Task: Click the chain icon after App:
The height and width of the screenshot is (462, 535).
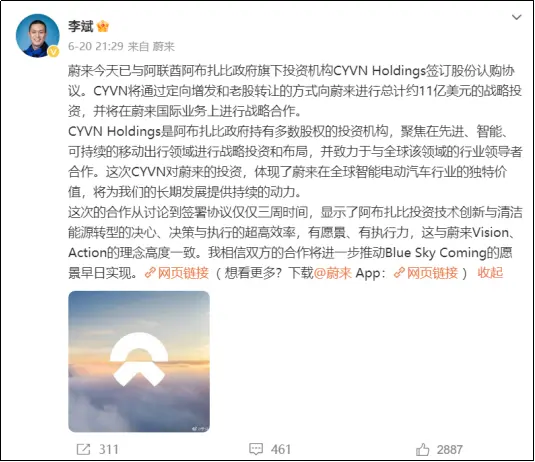Action: click(x=399, y=273)
